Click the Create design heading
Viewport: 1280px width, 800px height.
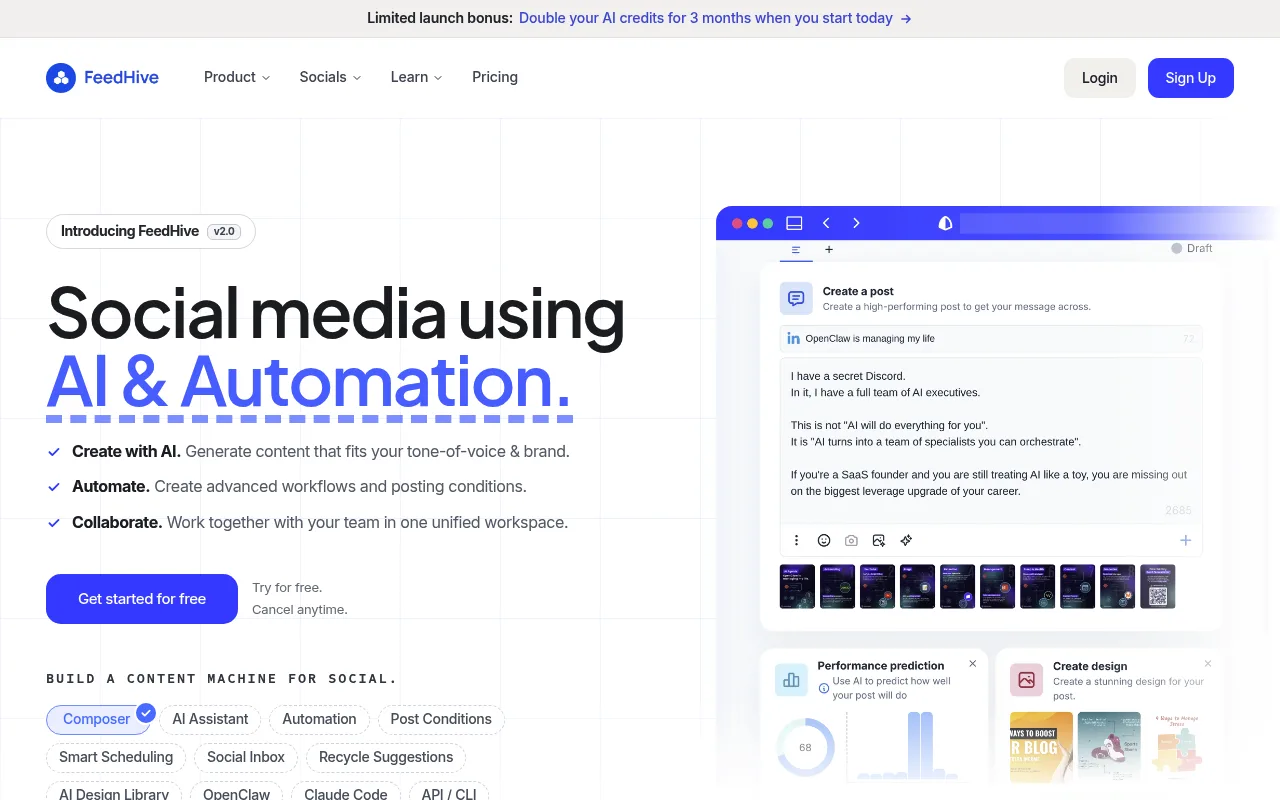[x=1090, y=666]
